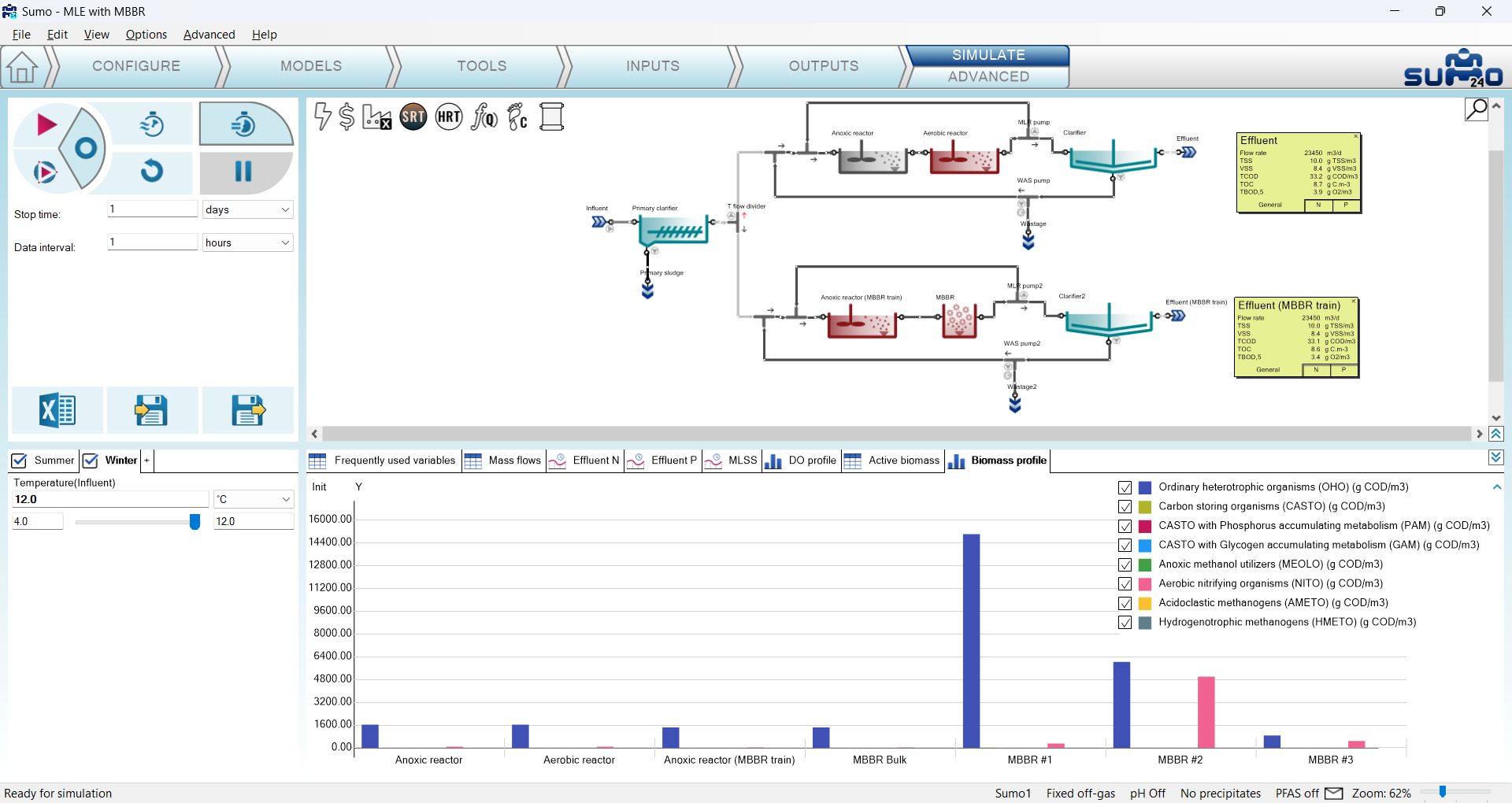Screen dimensions: 1512x803
Task: Go to the CONFIGURE step
Action: (136, 66)
